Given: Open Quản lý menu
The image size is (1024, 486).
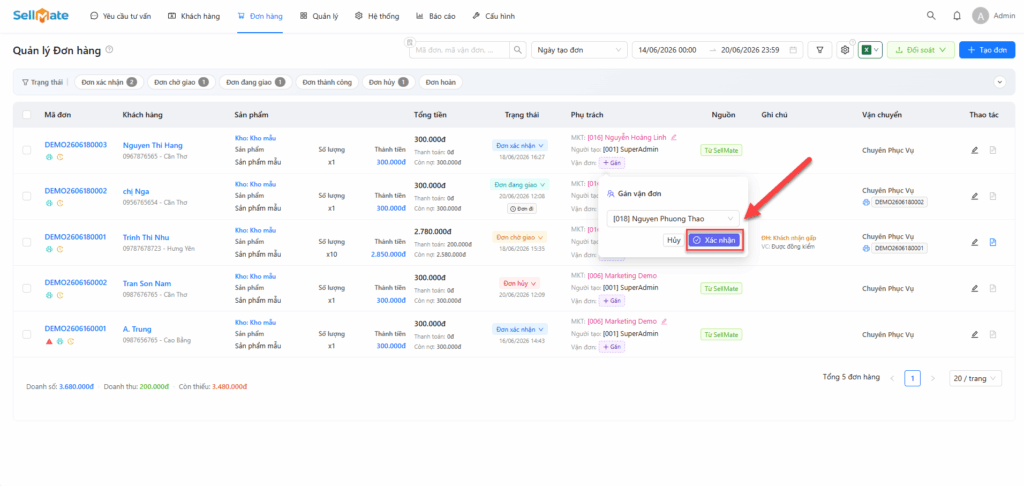Looking at the screenshot, I should [x=319, y=16].
